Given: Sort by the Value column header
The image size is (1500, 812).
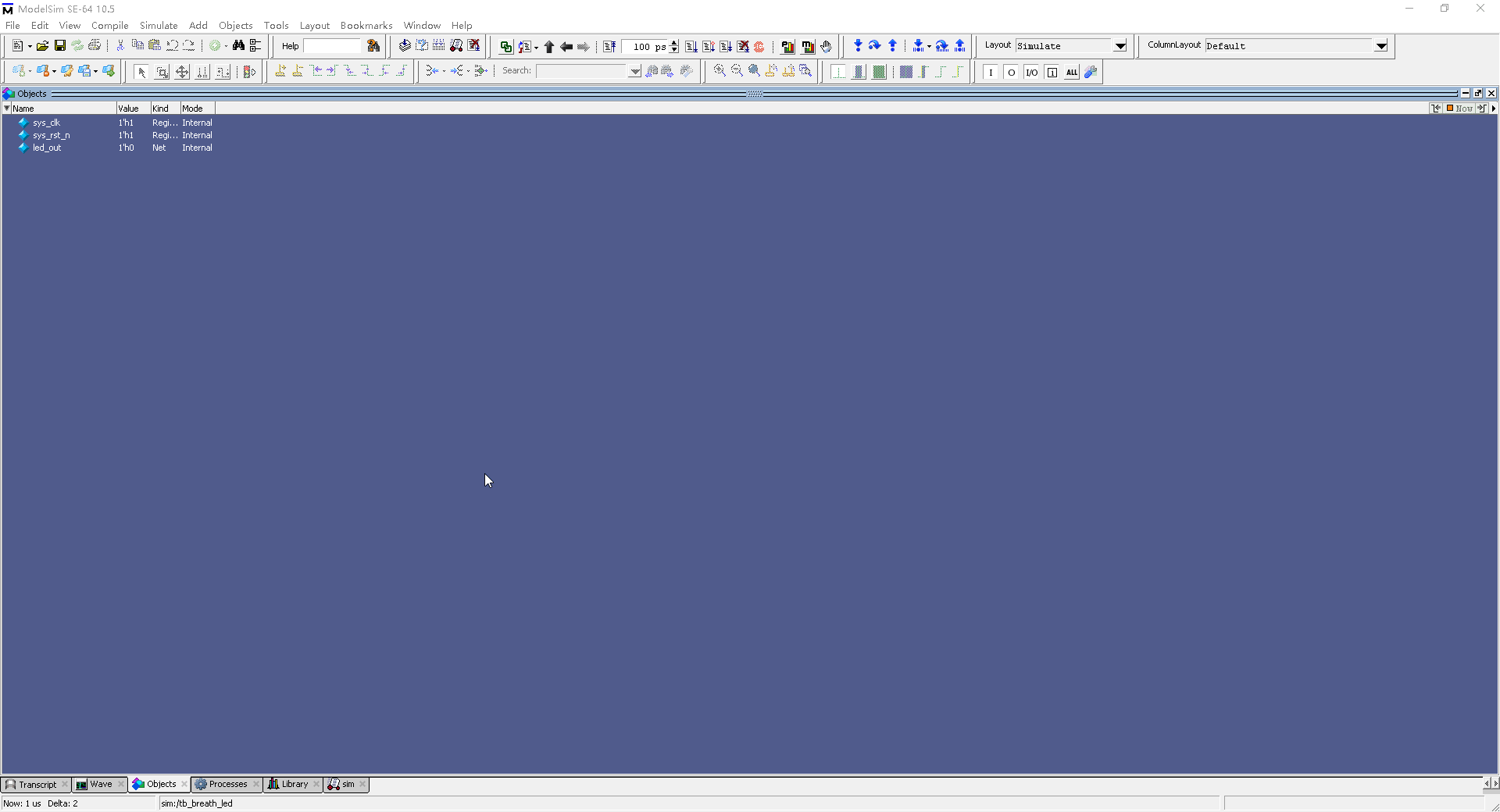Looking at the screenshot, I should 133,109.
